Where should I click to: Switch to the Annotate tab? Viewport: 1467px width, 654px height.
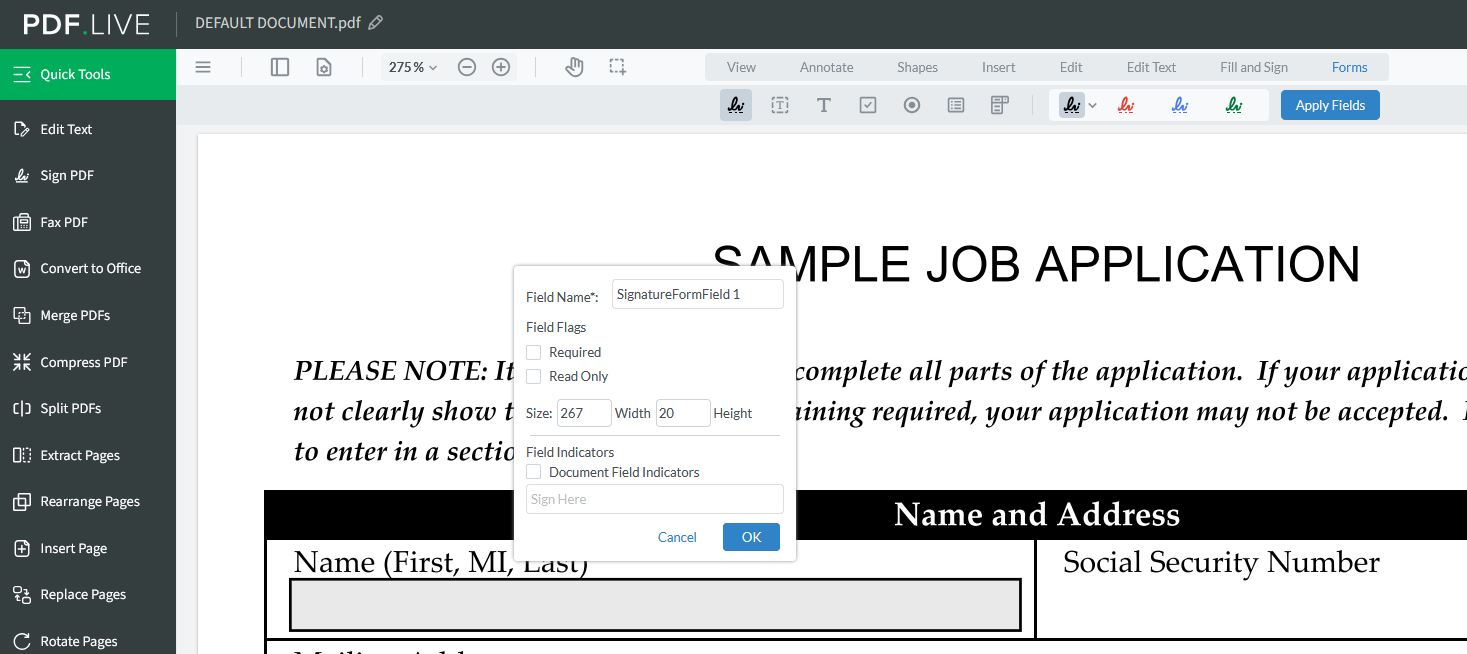826,67
